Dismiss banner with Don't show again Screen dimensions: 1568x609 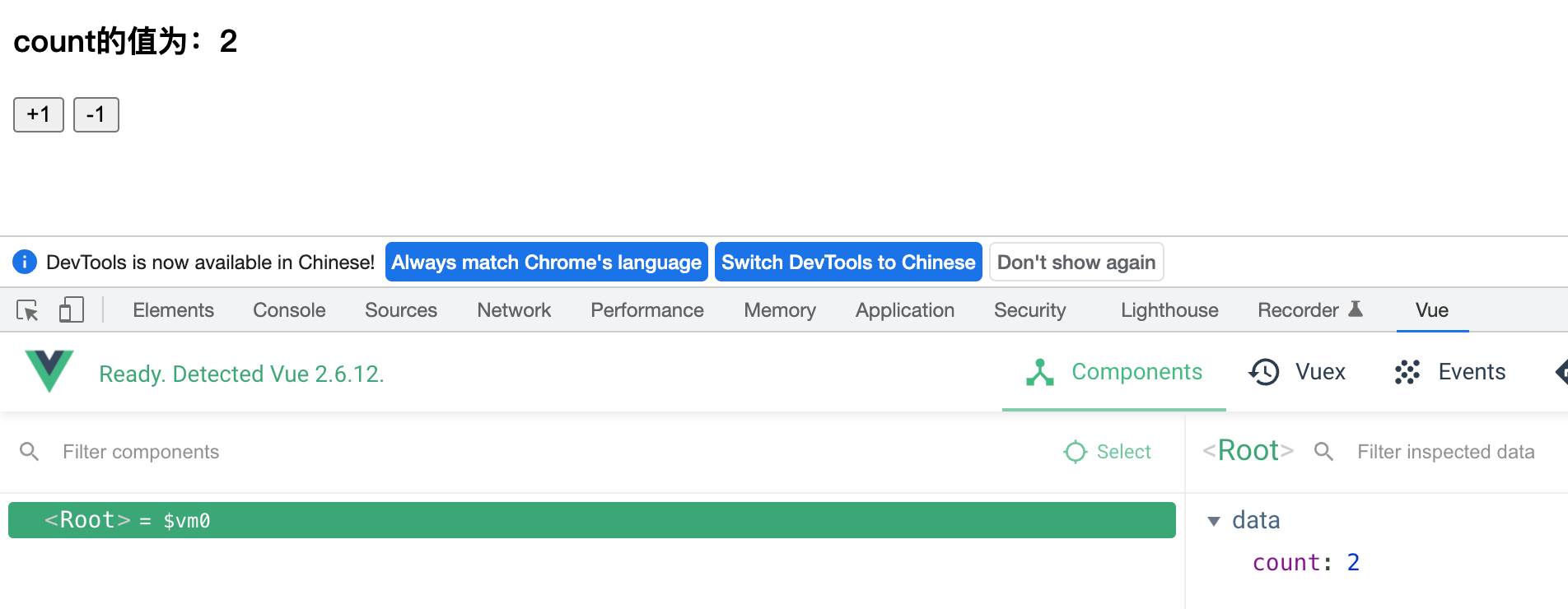point(1076,262)
